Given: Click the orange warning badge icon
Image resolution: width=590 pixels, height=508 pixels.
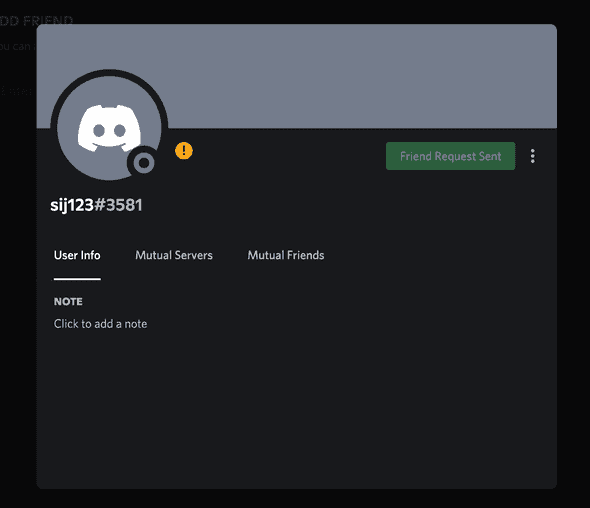Looking at the screenshot, I should [184, 151].
